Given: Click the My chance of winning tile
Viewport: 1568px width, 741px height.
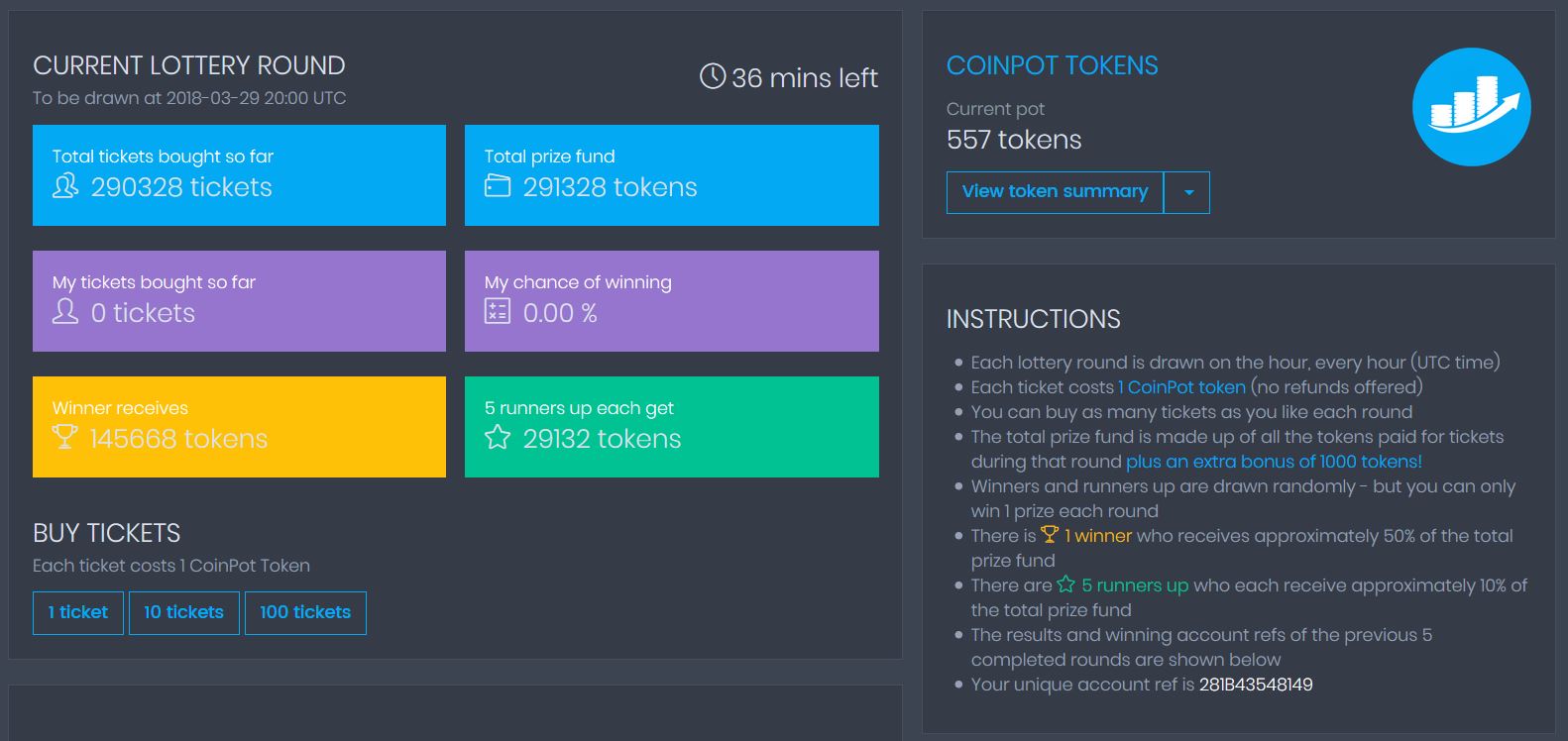Looking at the screenshot, I should (672, 301).
